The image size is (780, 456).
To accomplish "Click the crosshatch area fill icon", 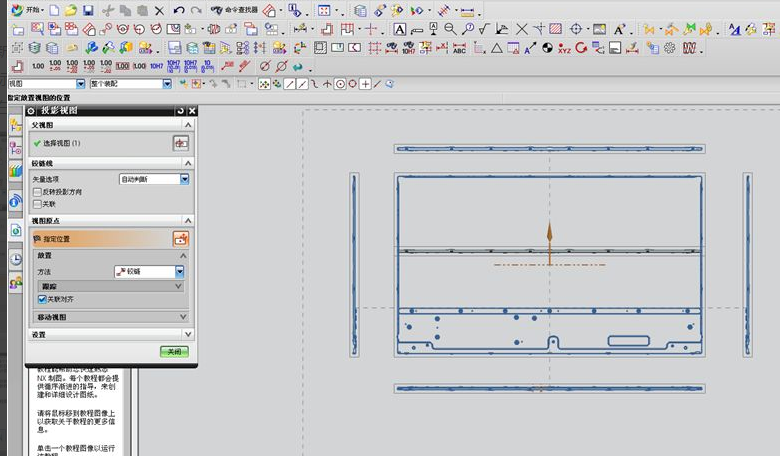I will pos(555,29).
